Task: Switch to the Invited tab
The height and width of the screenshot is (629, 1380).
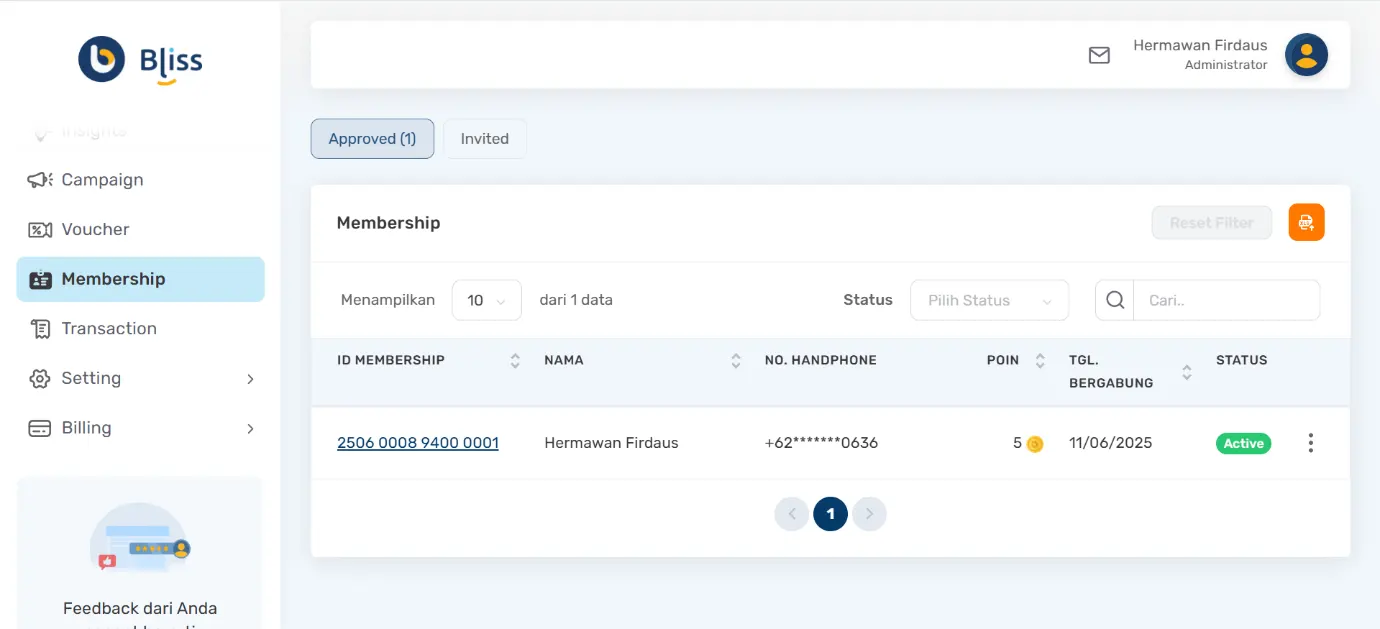Action: tap(484, 139)
